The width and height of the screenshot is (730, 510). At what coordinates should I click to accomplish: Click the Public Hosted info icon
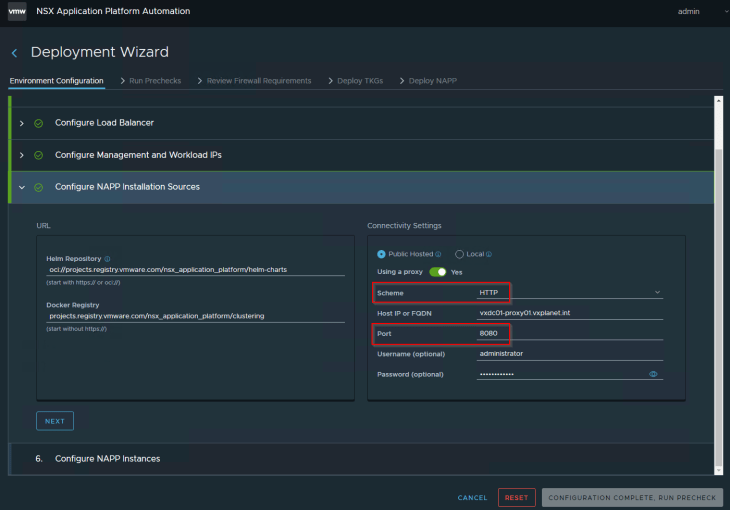coord(438,254)
